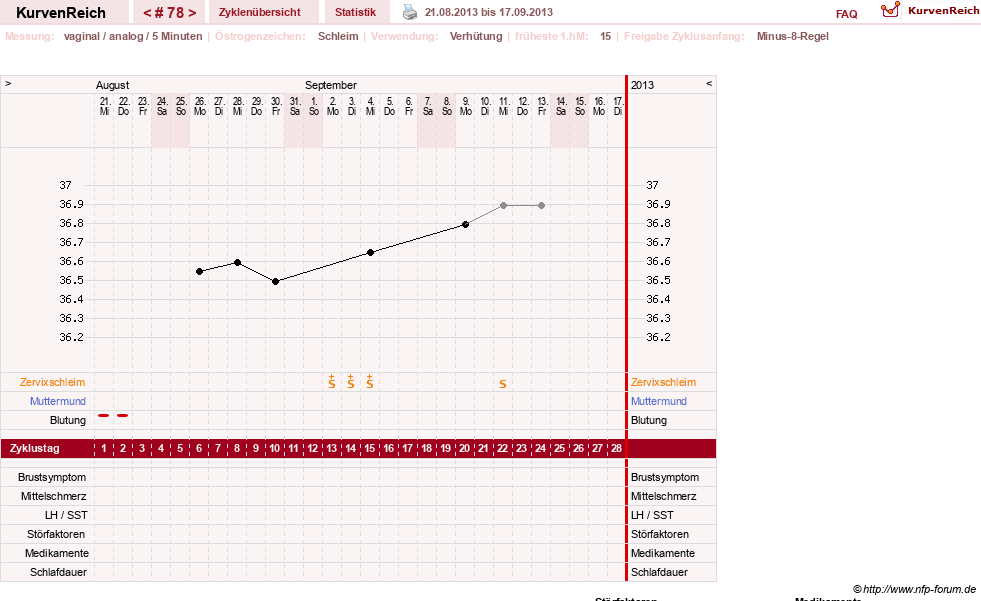Click the collapse arrow next to 2013
Screen dimensions: 981x601
[x=709, y=83]
